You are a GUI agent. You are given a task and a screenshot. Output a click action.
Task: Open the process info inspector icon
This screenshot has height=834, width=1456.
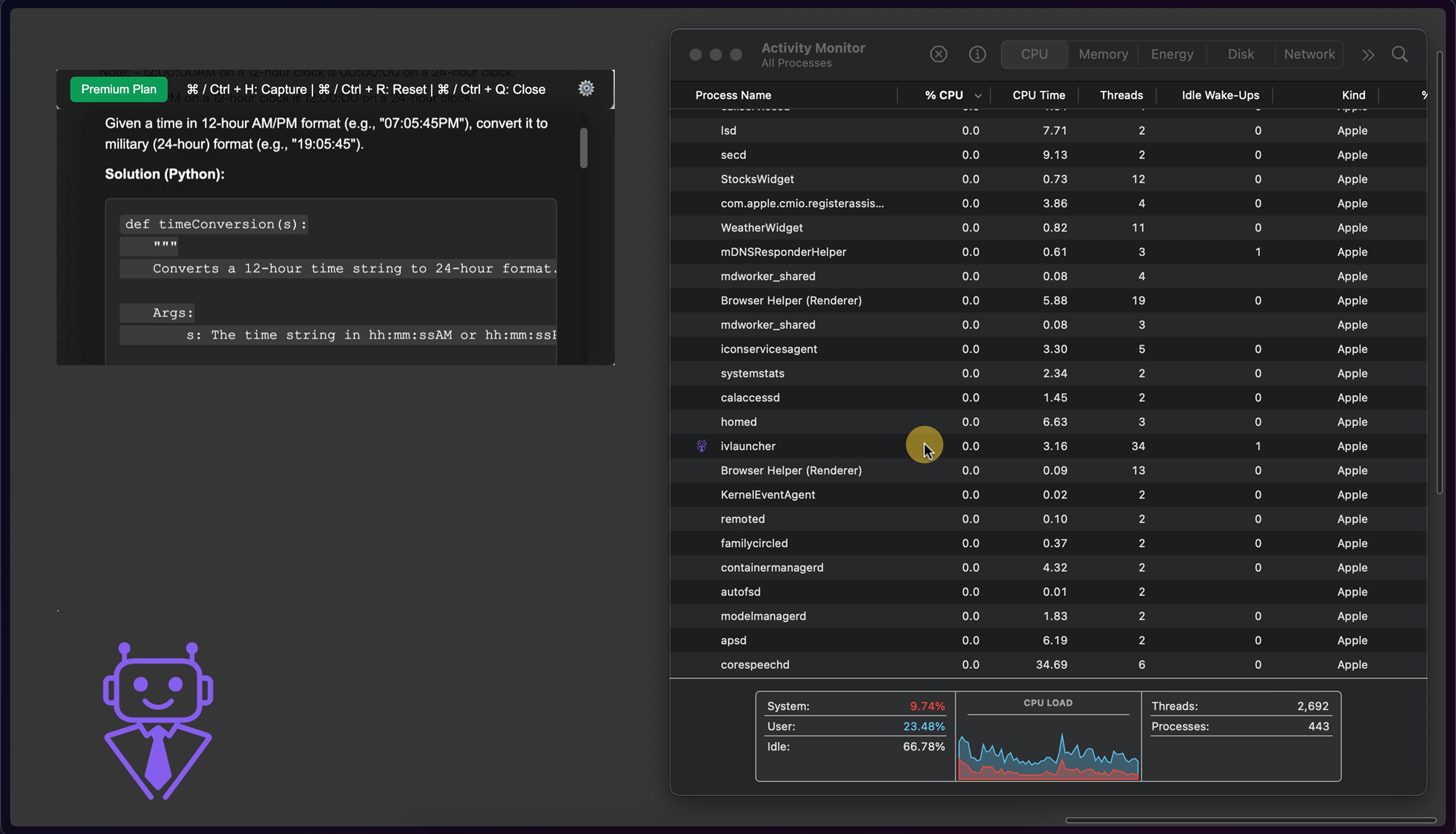[977, 55]
